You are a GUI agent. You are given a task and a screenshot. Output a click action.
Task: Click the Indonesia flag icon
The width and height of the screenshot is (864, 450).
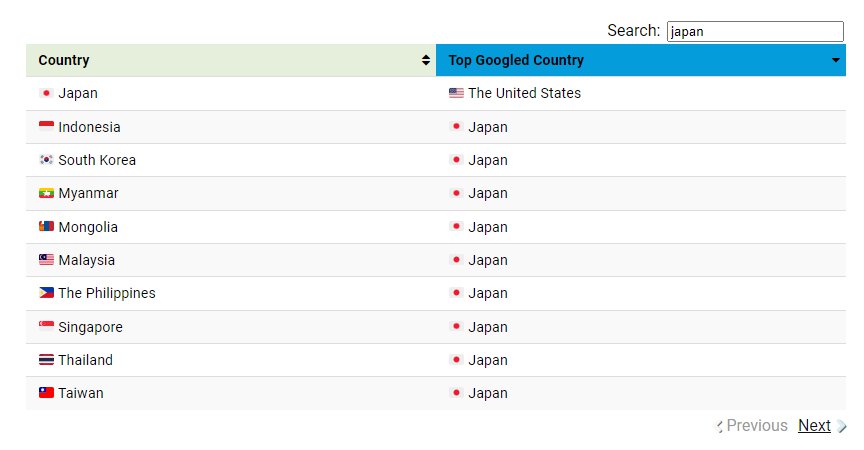46,127
